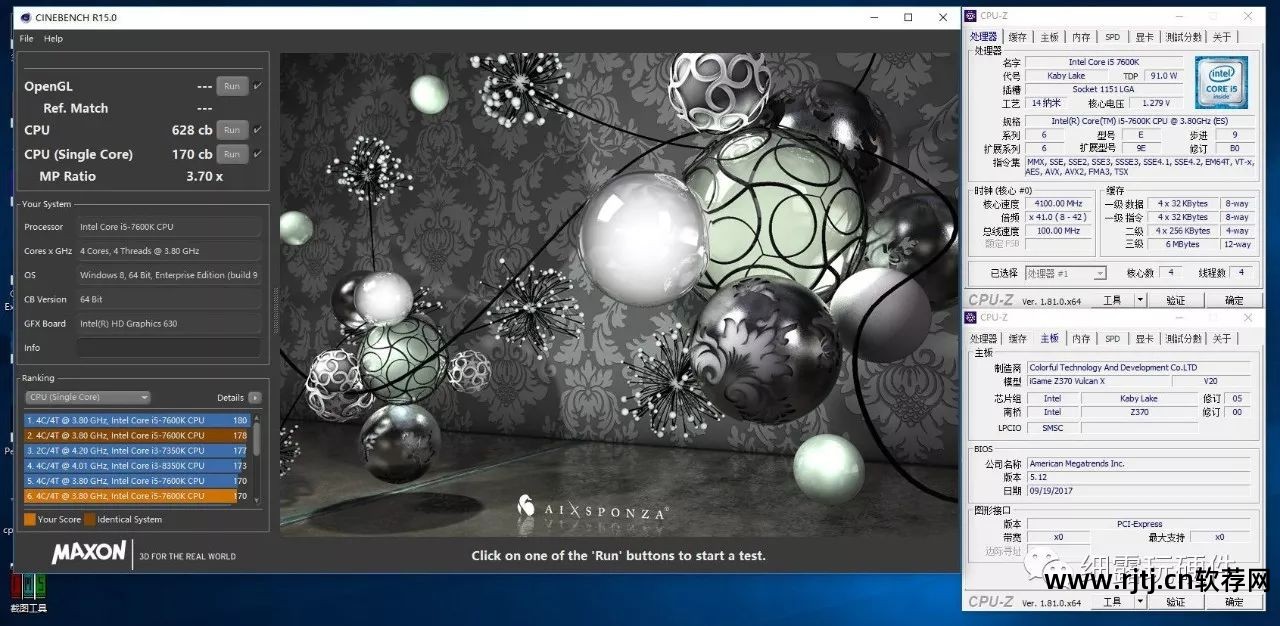Select 处理器 tab in lower CPU-Z window
Viewport: 1280px width, 626px height.
pyautogui.click(x=984, y=339)
